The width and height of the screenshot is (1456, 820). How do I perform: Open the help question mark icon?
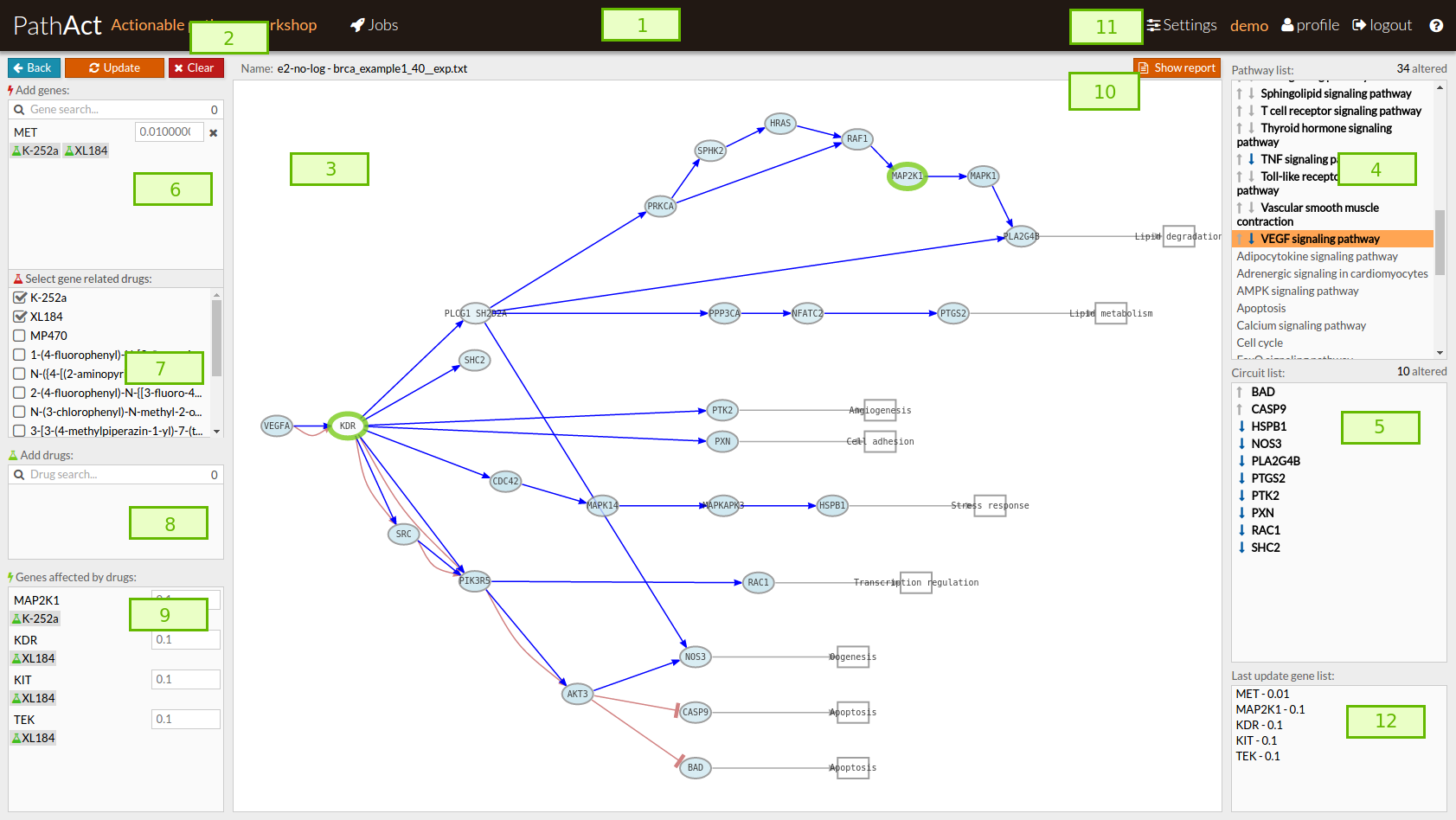click(x=1436, y=26)
